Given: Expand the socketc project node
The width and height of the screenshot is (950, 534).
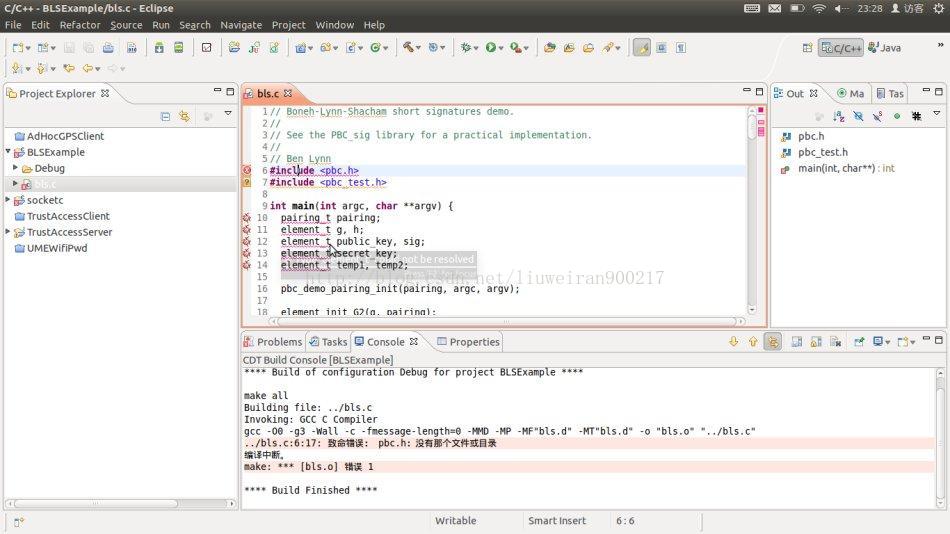Looking at the screenshot, I should [8, 199].
